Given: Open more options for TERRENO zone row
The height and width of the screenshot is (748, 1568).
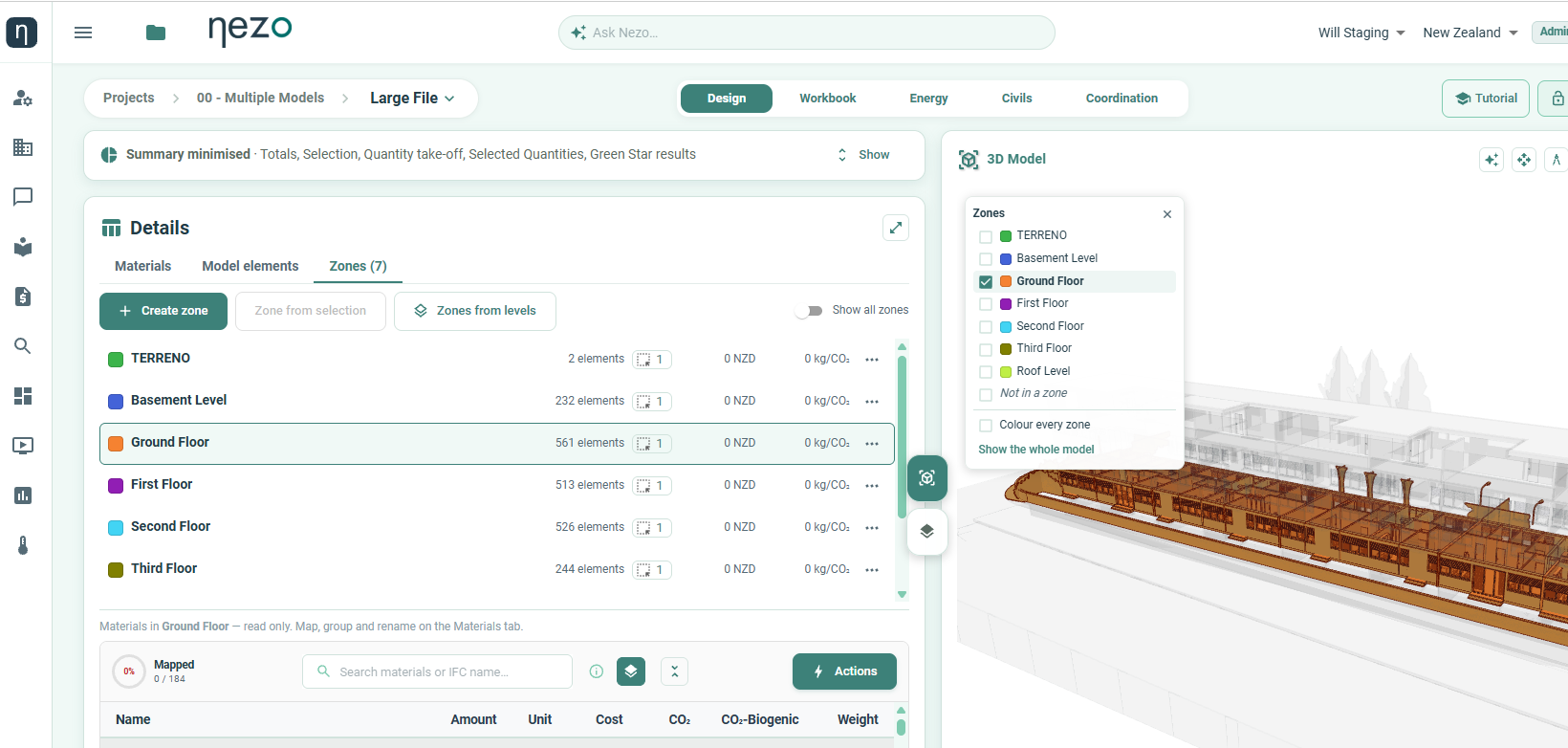Looking at the screenshot, I should [872, 360].
